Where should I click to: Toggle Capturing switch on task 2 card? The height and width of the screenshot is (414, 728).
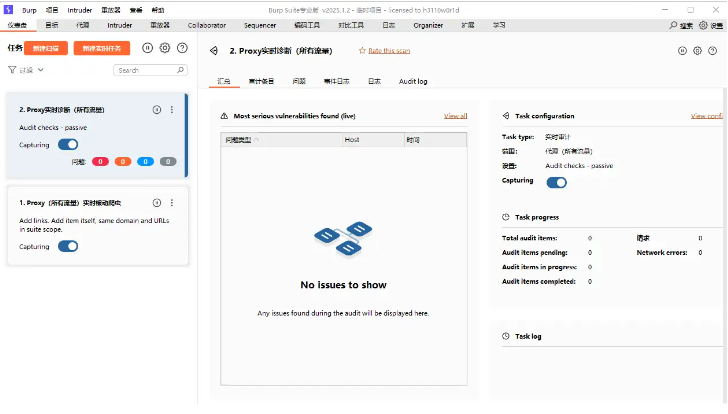click(68, 145)
